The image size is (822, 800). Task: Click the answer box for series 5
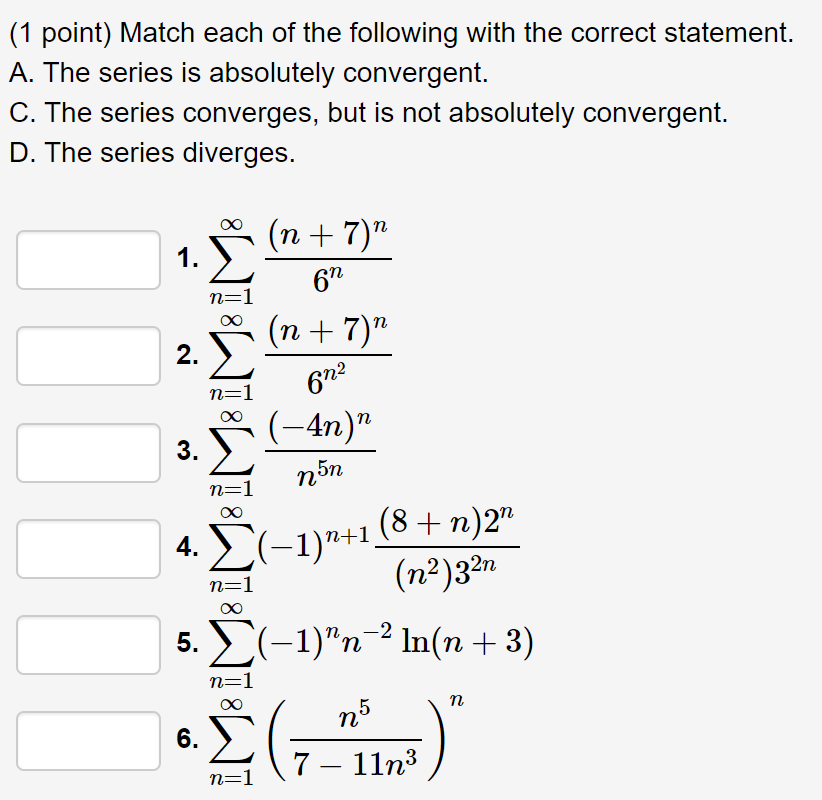coord(87,644)
